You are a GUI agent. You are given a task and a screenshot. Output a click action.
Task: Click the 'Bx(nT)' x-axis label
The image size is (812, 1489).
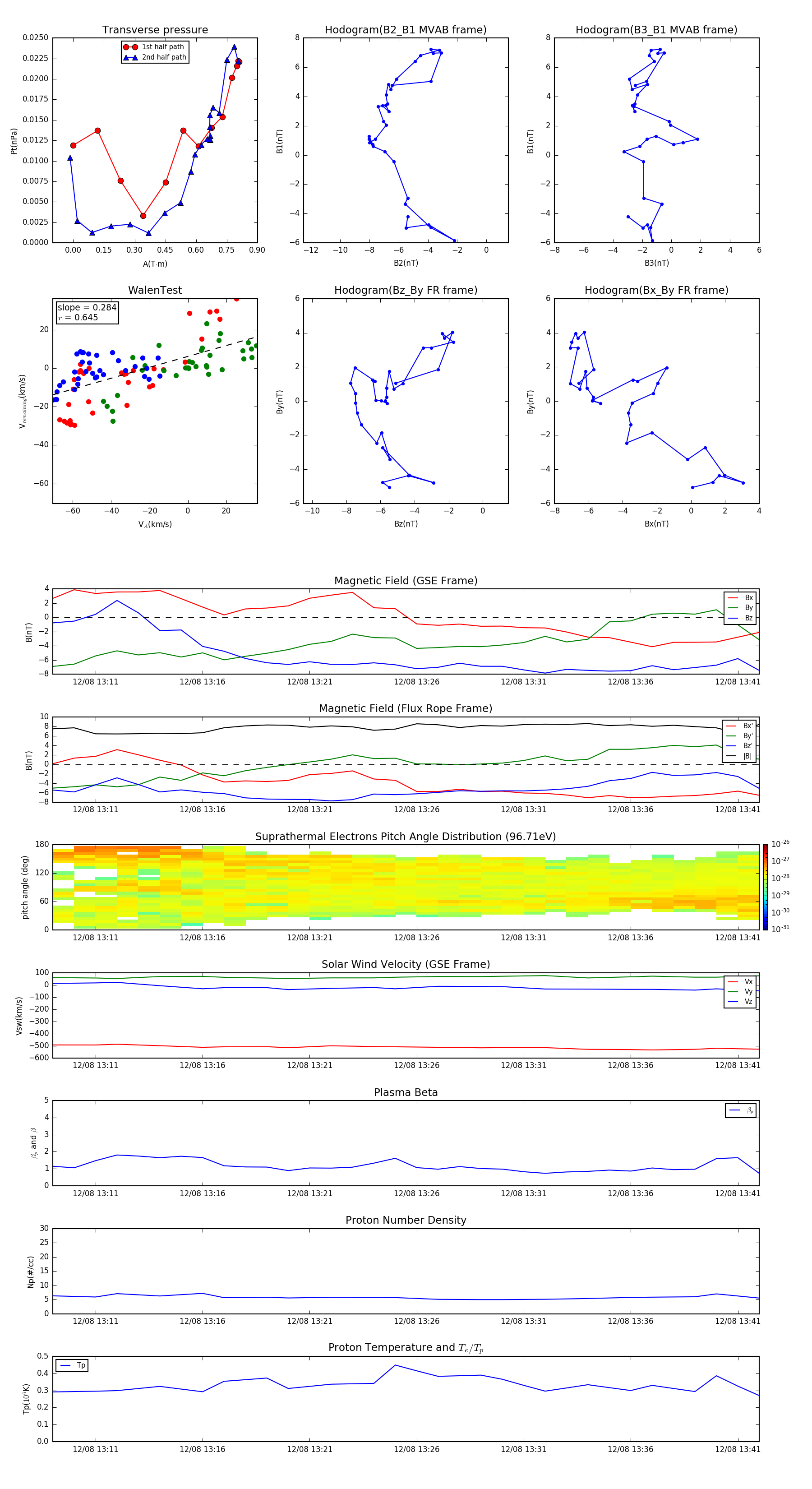click(656, 524)
